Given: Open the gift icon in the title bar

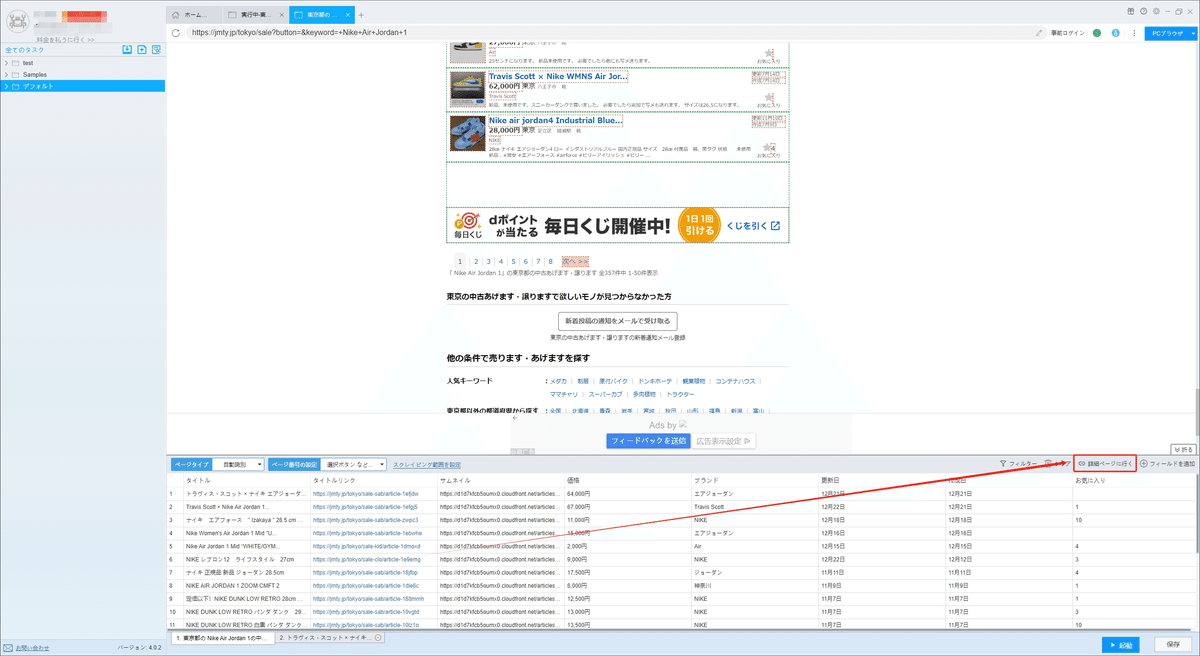Looking at the screenshot, I should click(x=1130, y=10).
